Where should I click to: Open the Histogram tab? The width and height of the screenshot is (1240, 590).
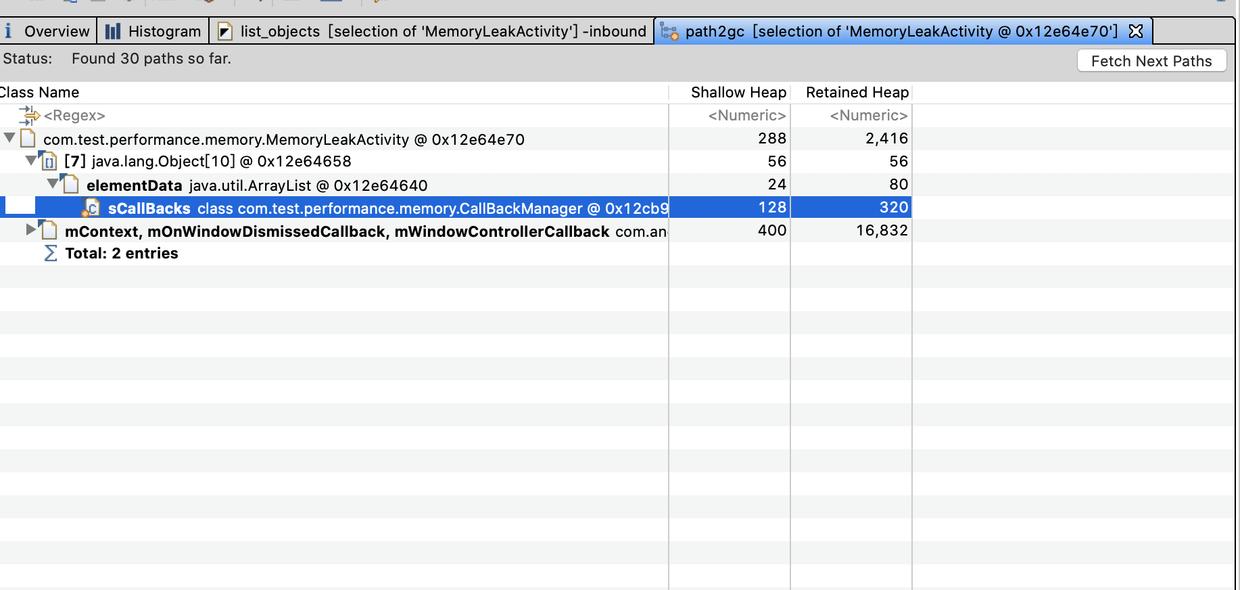click(x=153, y=31)
